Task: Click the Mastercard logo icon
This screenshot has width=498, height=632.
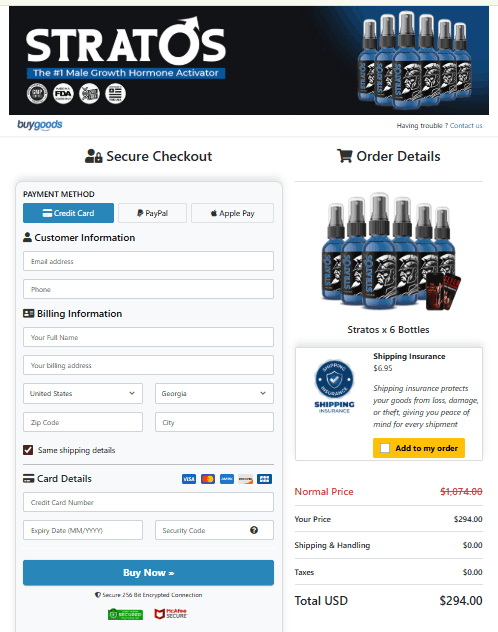Action: coord(208,479)
